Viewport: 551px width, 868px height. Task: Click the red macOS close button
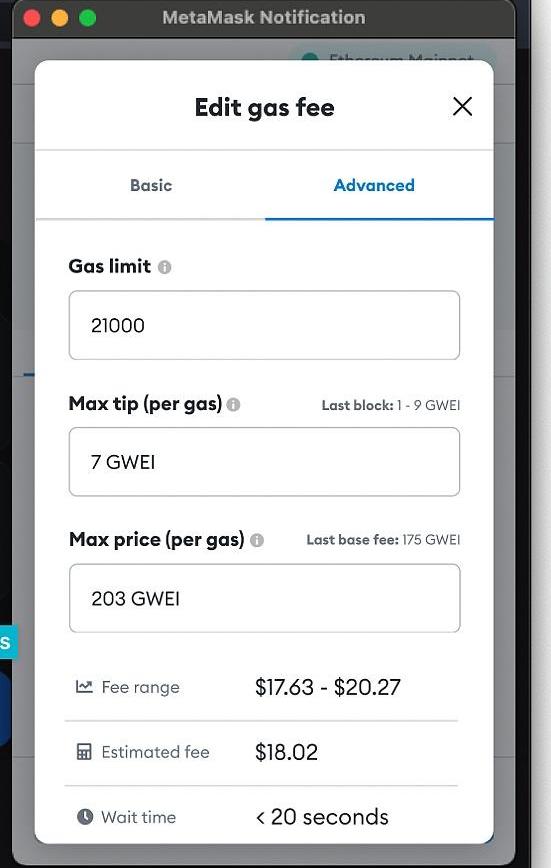click(32, 18)
